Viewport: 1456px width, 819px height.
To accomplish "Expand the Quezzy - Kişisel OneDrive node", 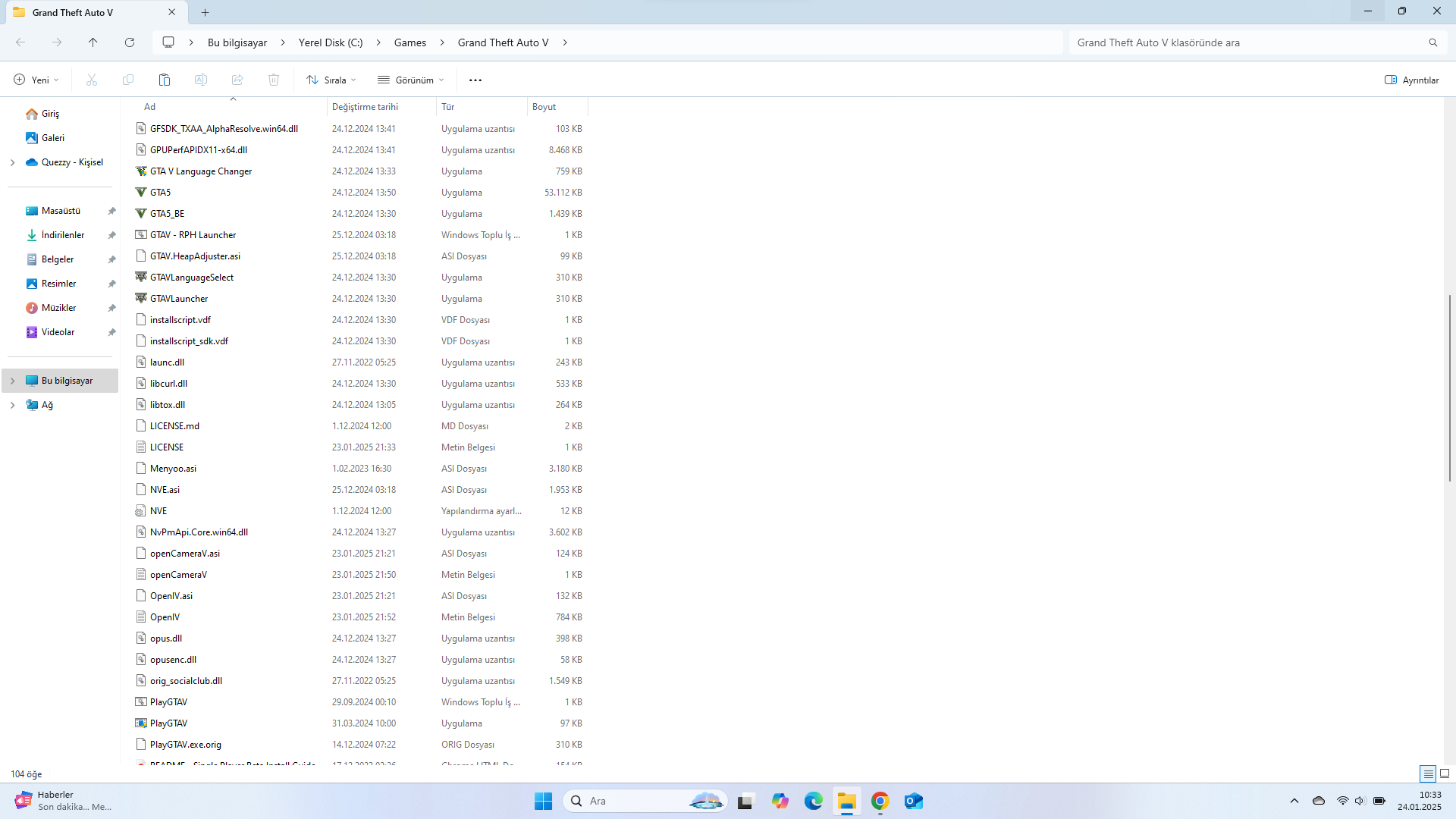I will point(12,162).
